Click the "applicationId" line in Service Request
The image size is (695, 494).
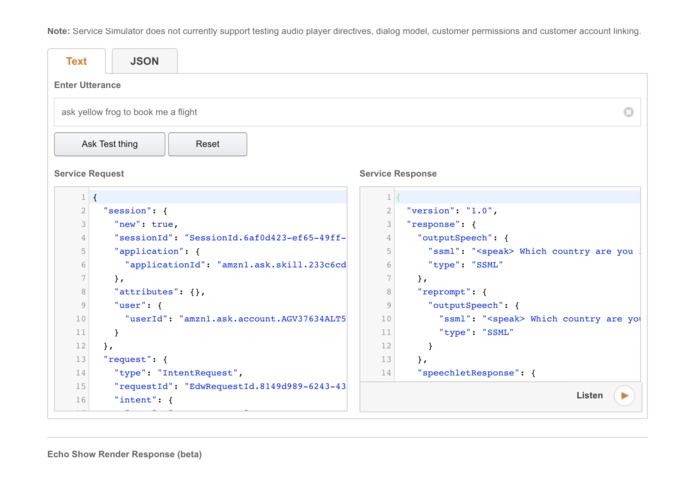pyautogui.click(x=235, y=265)
